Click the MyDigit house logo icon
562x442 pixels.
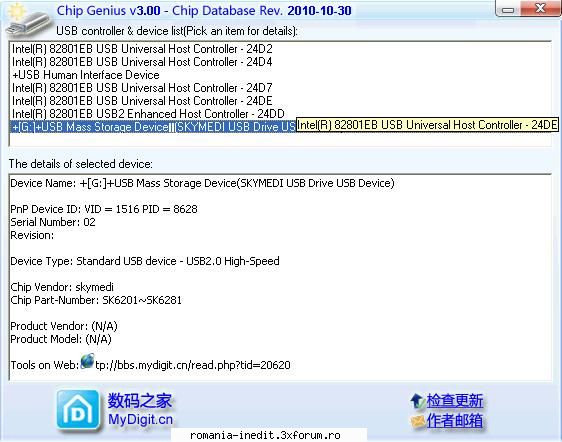tap(78, 410)
